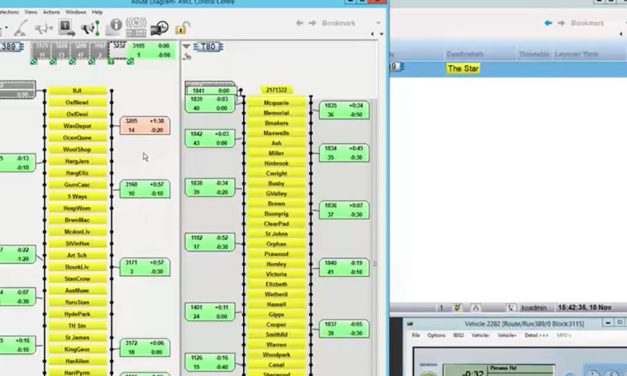
Task: Click the back arrow beside Bookmark in right window
Action: 548,23
